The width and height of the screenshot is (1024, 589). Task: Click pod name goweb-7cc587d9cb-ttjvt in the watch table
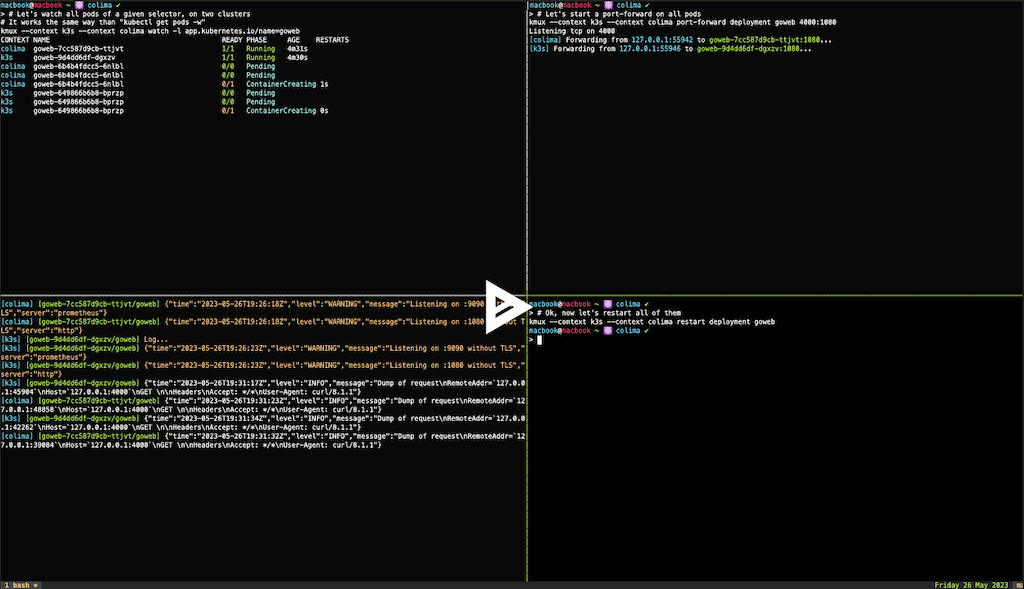coord(78,49)
